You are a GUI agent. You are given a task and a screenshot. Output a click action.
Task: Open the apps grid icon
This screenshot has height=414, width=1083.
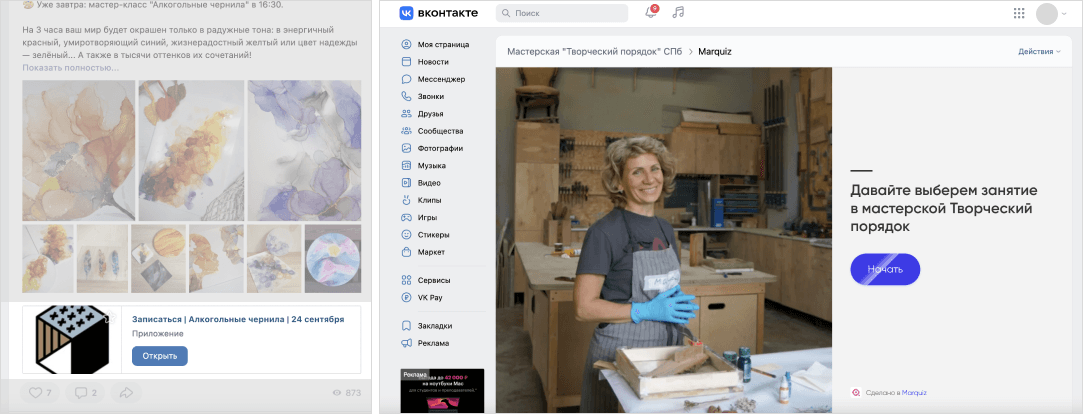tap(1019, 13)
